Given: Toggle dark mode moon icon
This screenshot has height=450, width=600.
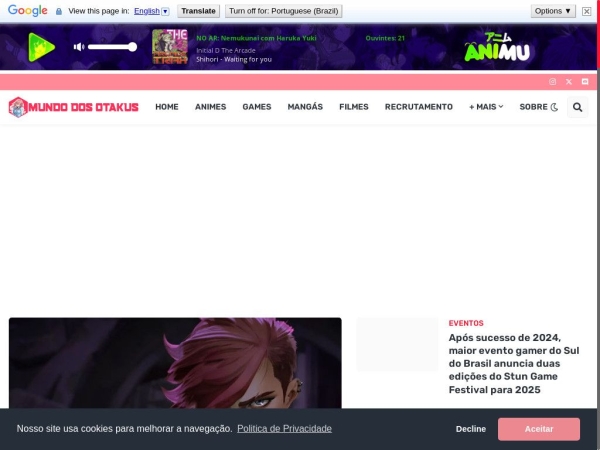Looking at the screenshot, I should click(554, 108).
